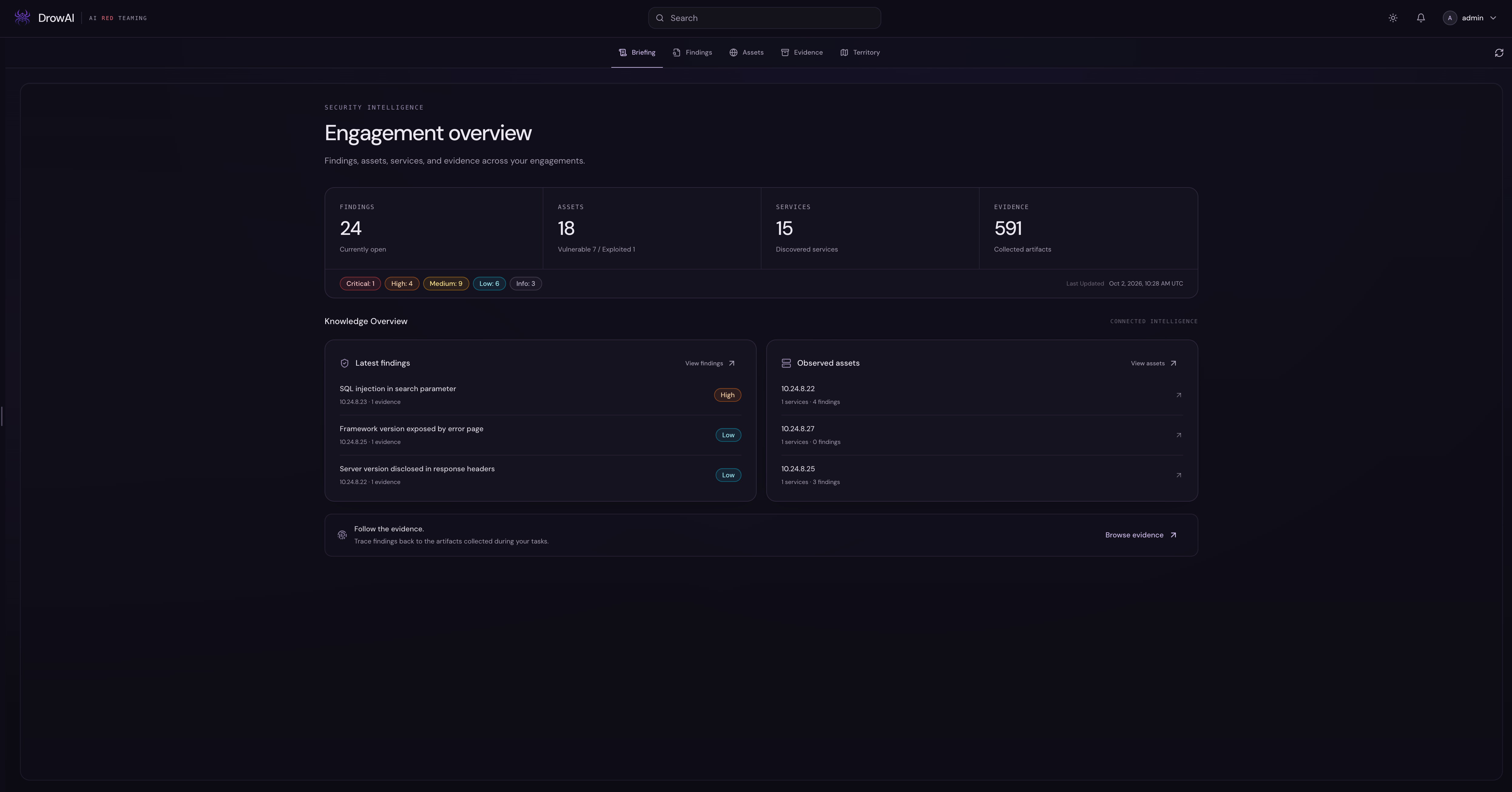Follow the View assets link

[x=1154, y=364]
